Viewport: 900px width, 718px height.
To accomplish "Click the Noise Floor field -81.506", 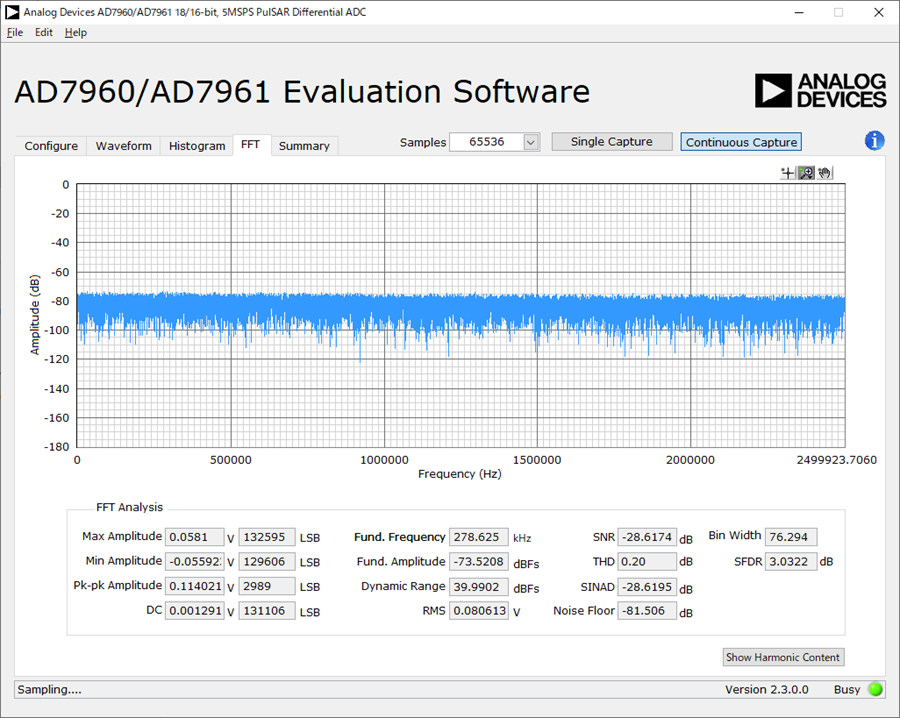I will point(647,611).
